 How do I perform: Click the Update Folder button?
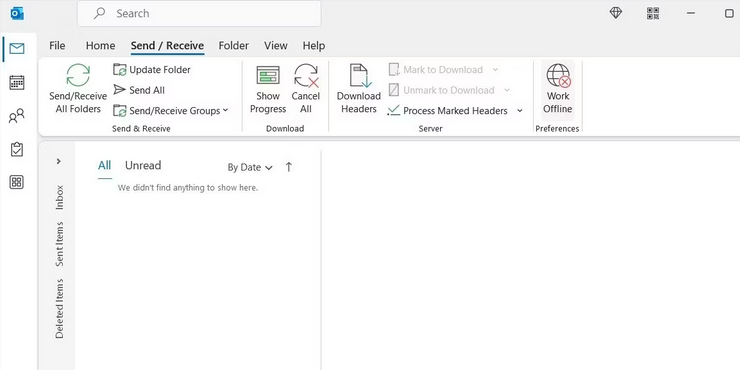(152, 70)
